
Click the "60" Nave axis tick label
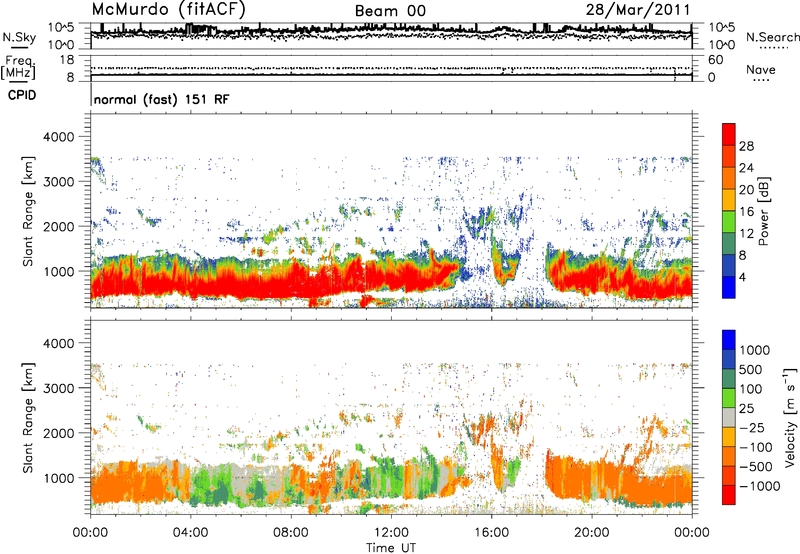pyautogui.click(x=716, y=60)
